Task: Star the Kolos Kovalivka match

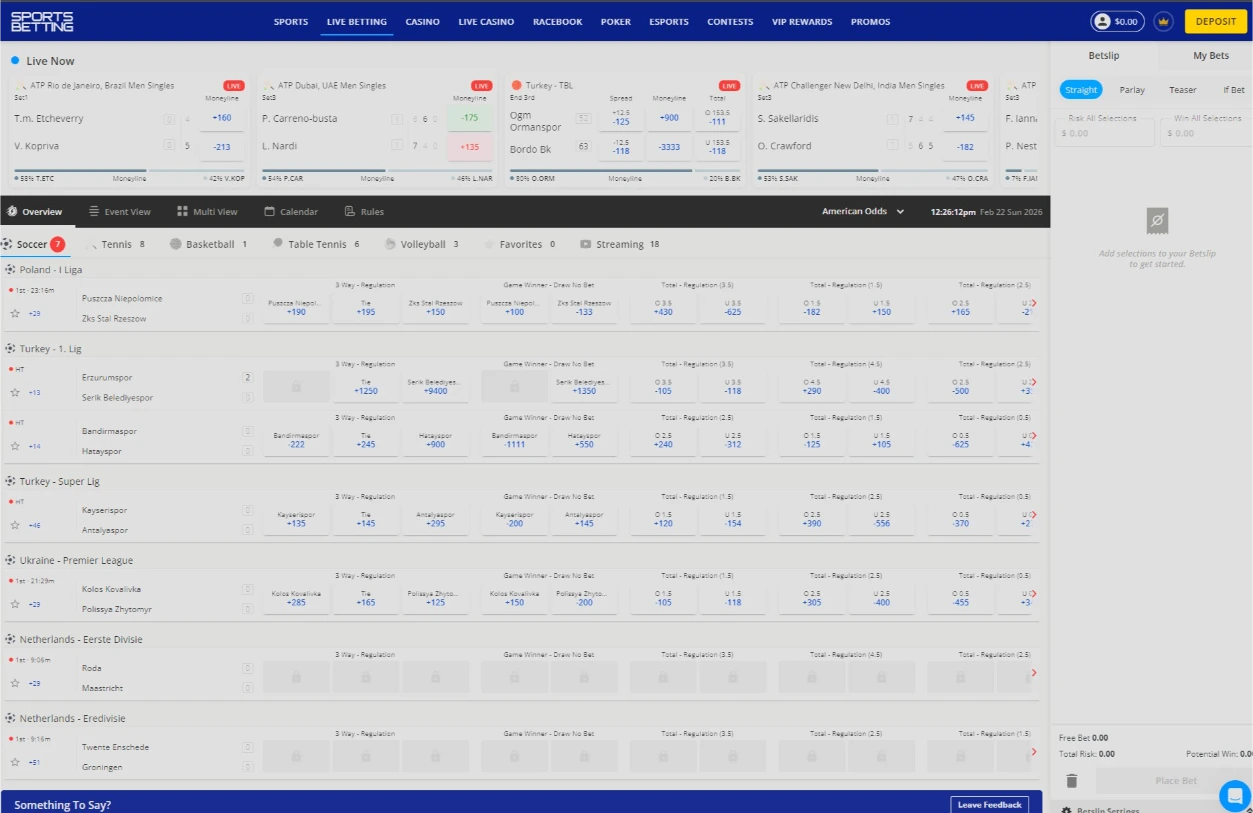Action: click(15, 604)
